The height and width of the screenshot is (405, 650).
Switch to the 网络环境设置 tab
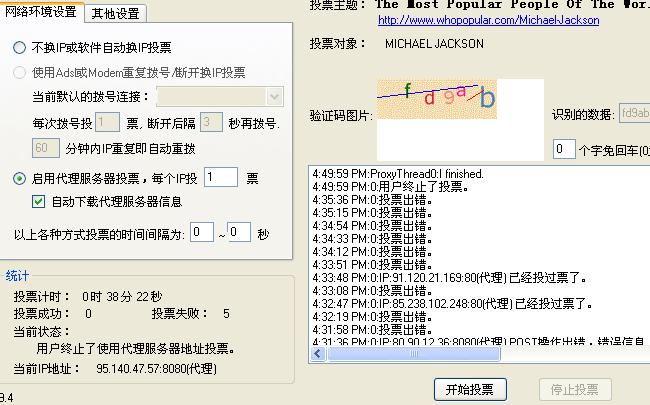[41, 12]
